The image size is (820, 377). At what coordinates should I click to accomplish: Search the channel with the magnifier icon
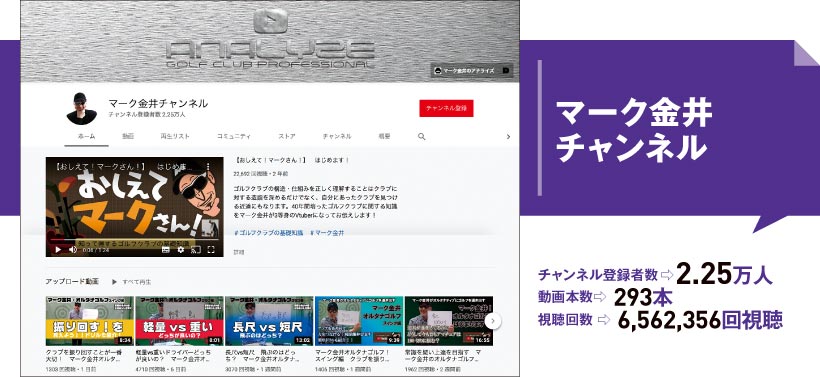pos(422,136)
